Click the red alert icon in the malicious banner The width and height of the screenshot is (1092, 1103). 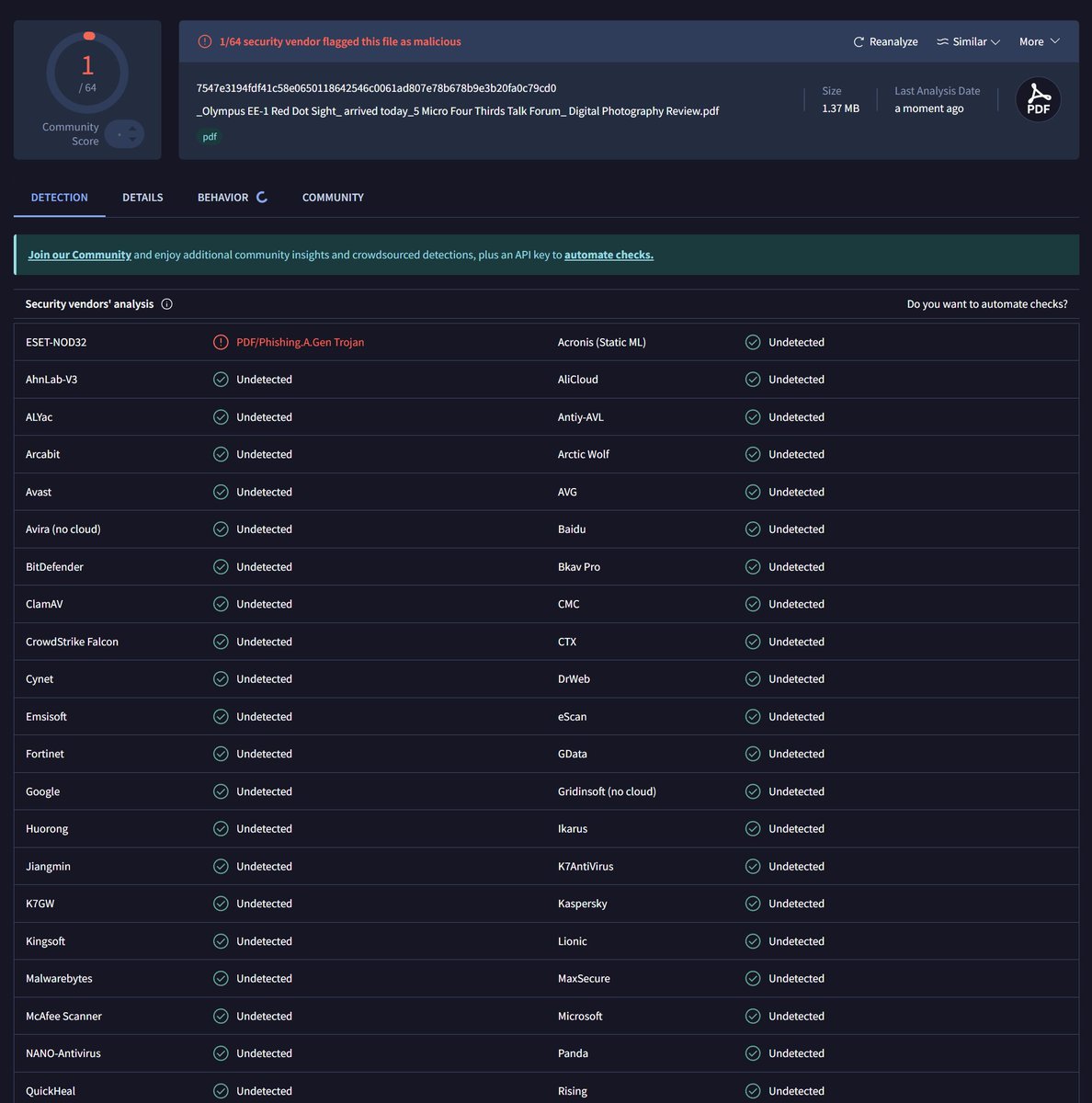[x=205, y=42]
